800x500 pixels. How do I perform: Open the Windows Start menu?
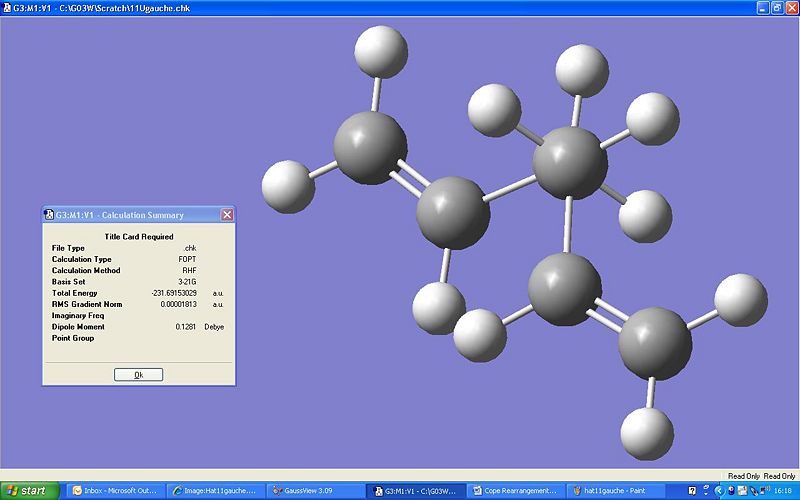pos(28,491)
